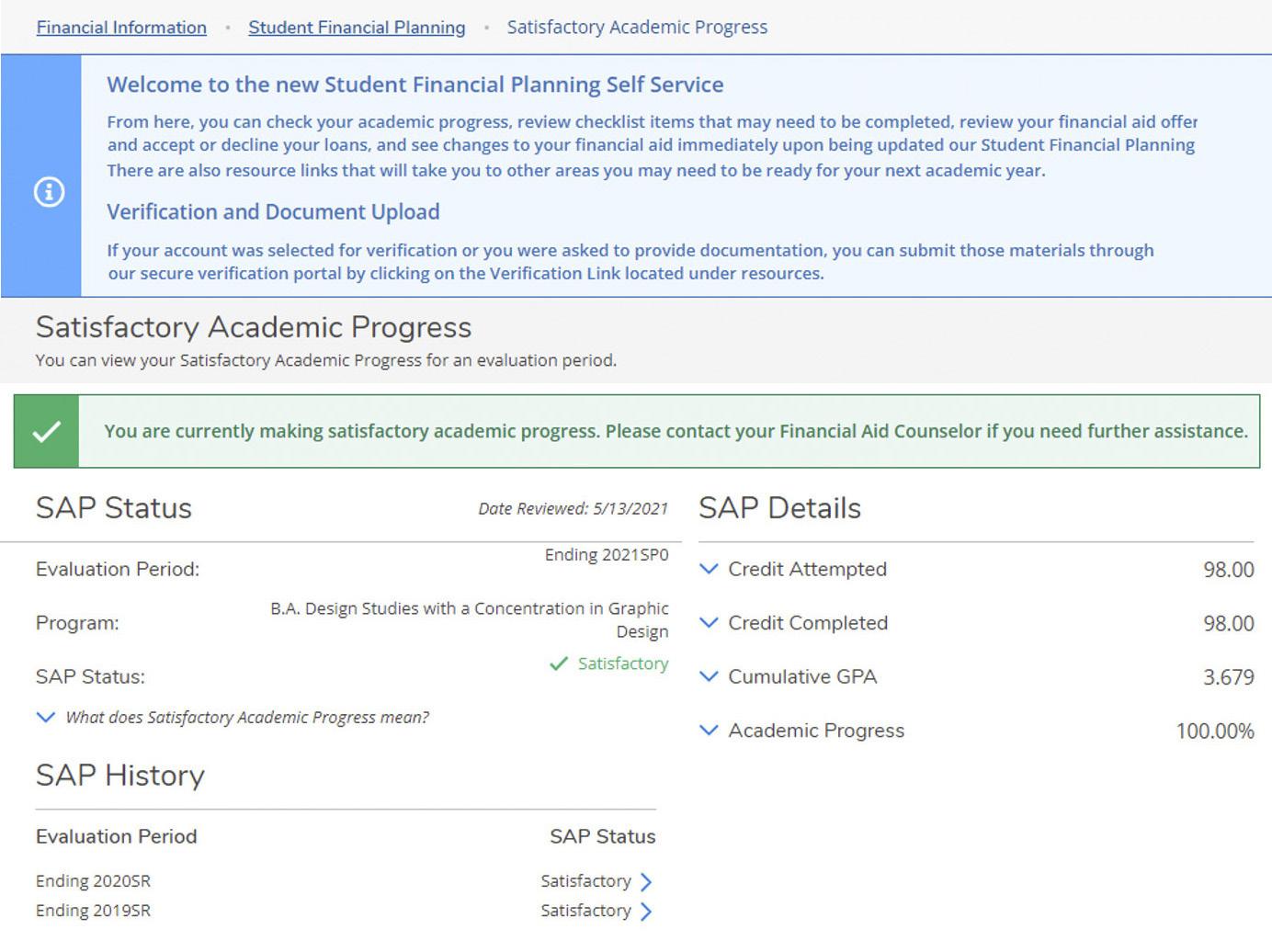Image resolution: width=1272 pixels, height=952 pixels.
Task: Click the Ending 2020SR evaluation period
Action: (93, 881)
